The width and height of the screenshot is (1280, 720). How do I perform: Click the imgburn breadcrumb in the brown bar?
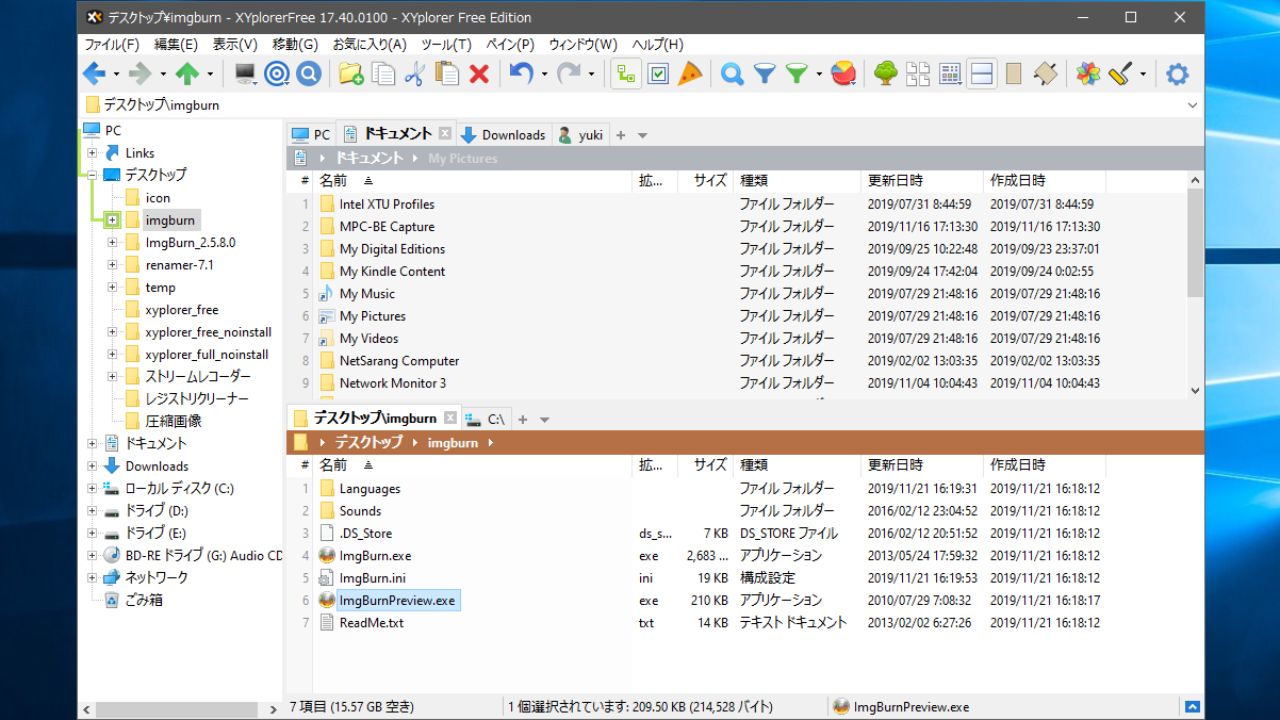452,442
